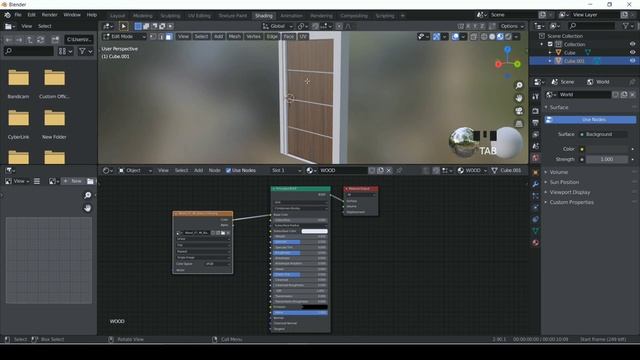Select vertex select mode icon
Screen dimensions: 640x360
153,36
